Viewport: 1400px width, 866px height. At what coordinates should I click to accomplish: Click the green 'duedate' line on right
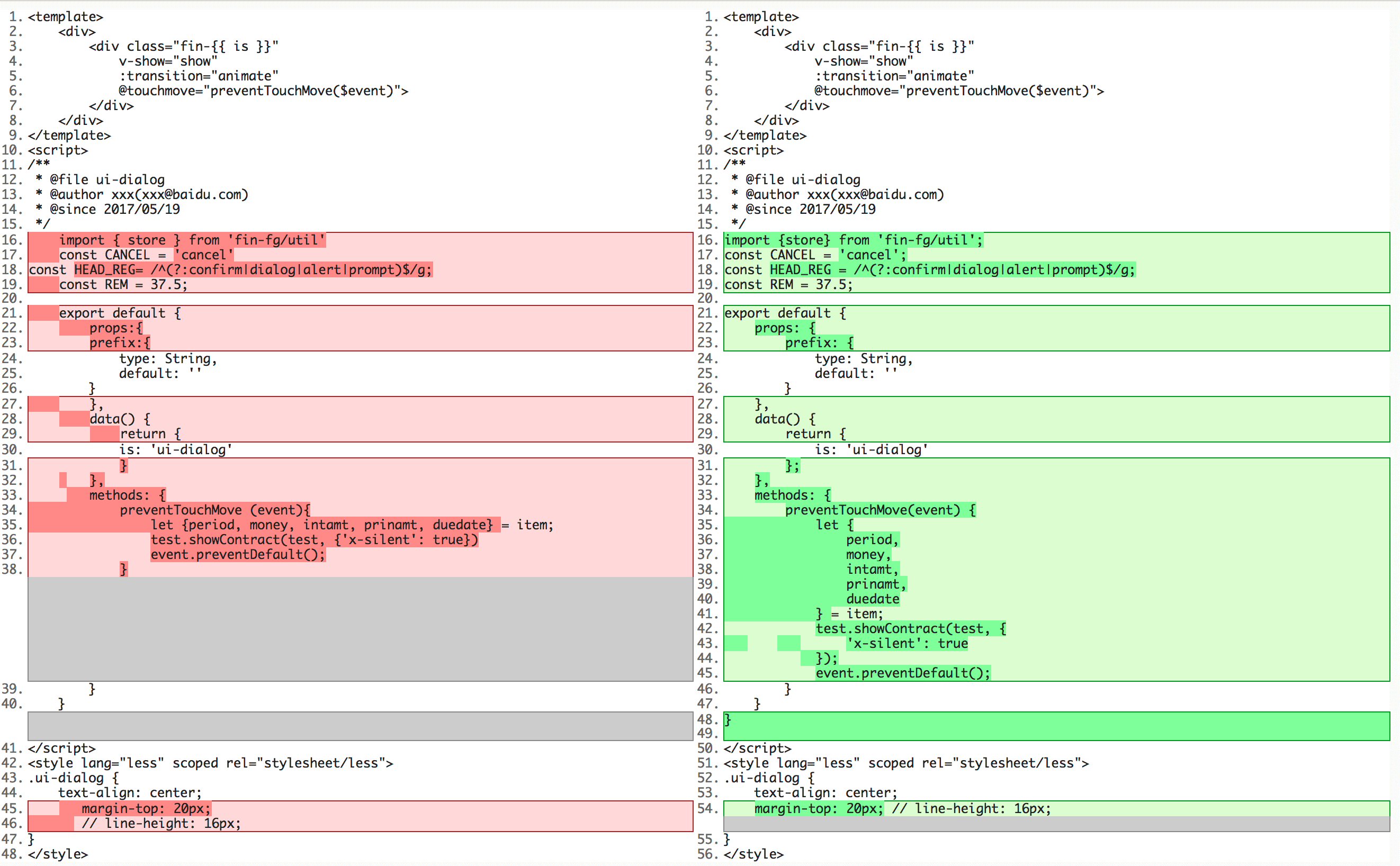pos(872,599)
